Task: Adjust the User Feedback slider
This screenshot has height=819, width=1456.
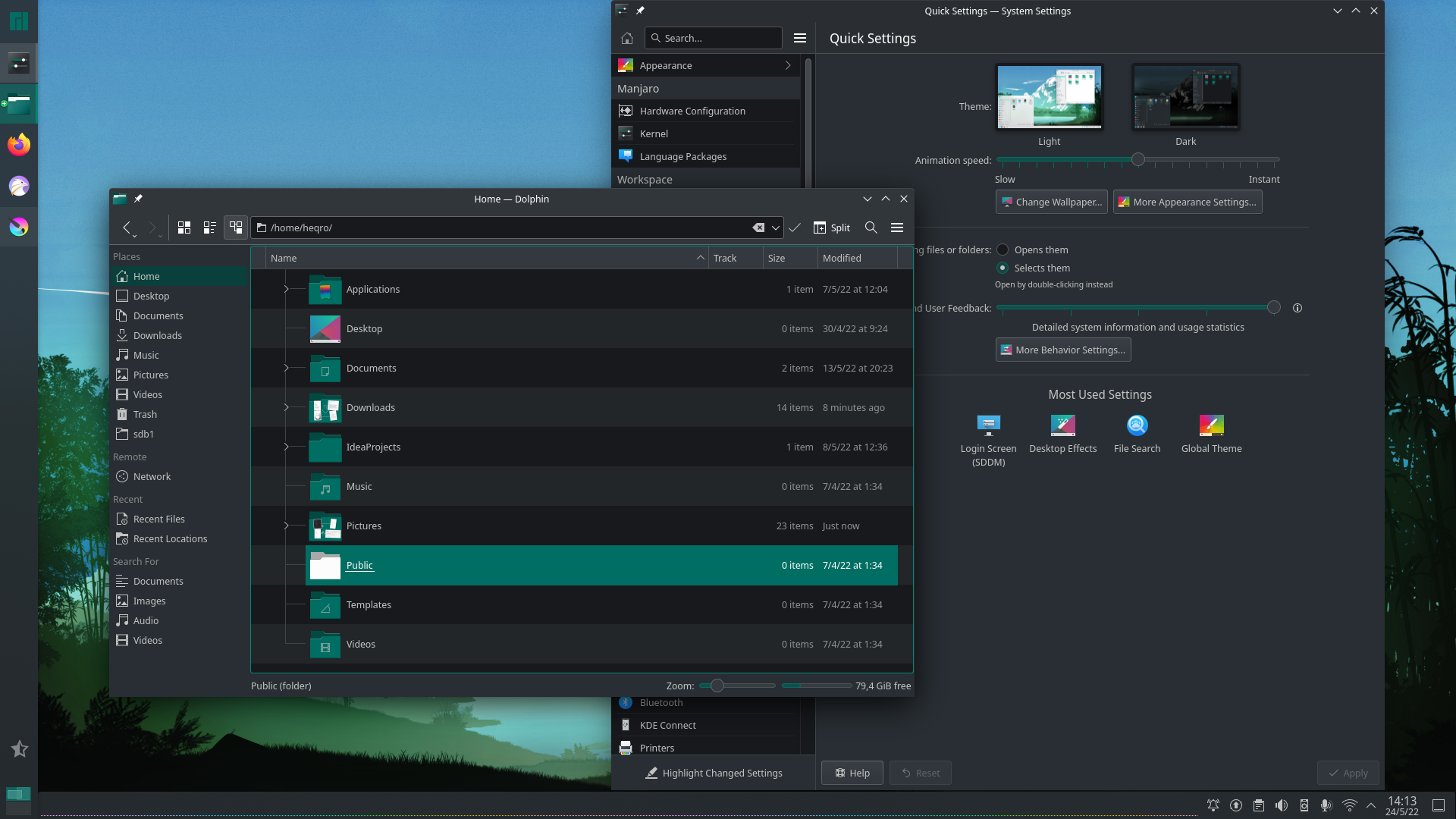Action: (1274, 307)
